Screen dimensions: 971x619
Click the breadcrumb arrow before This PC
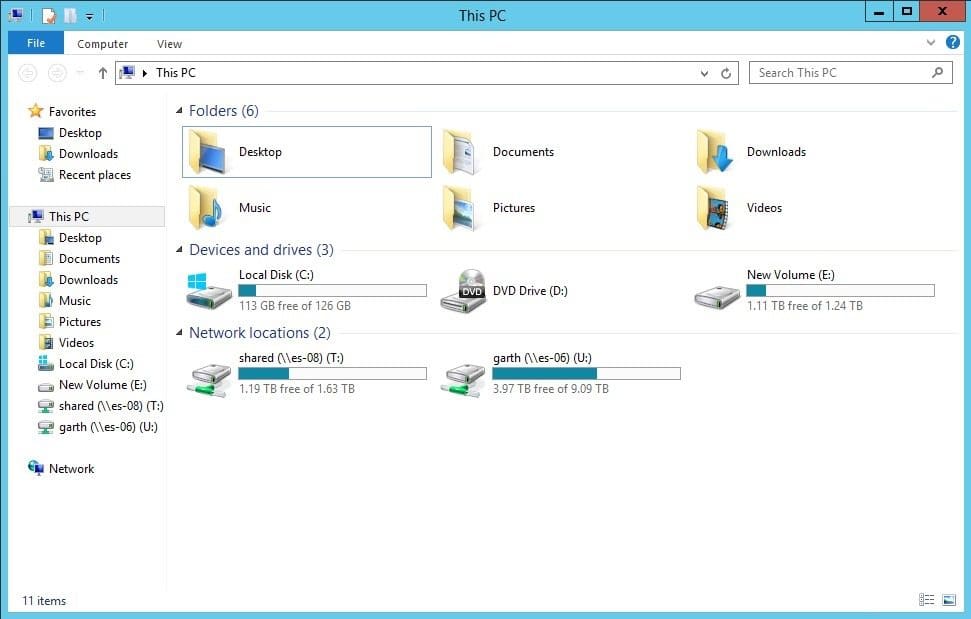[144, 73]
